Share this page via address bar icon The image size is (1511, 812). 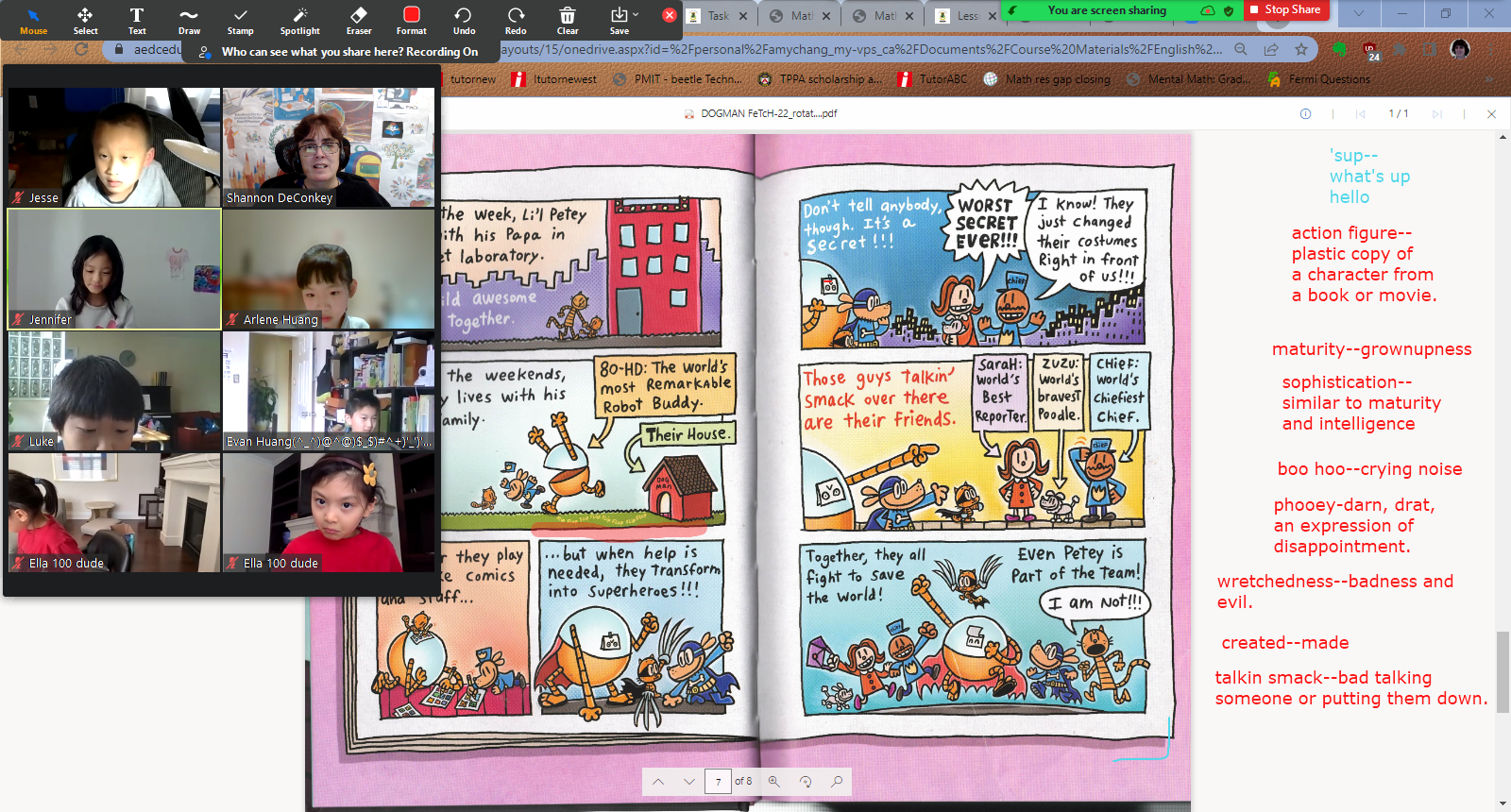(1271, 49)
